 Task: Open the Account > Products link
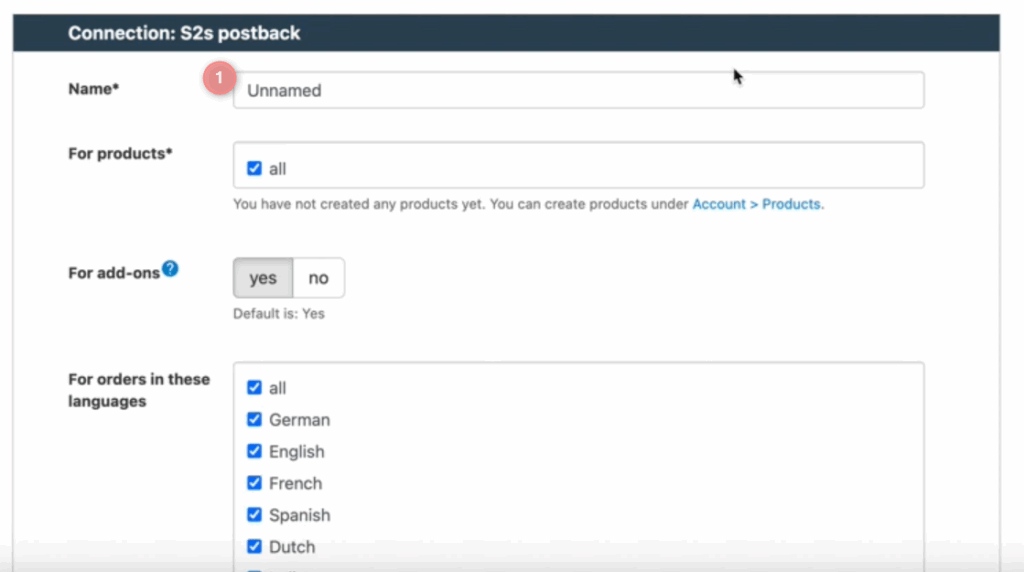click(x=757, y=204)
